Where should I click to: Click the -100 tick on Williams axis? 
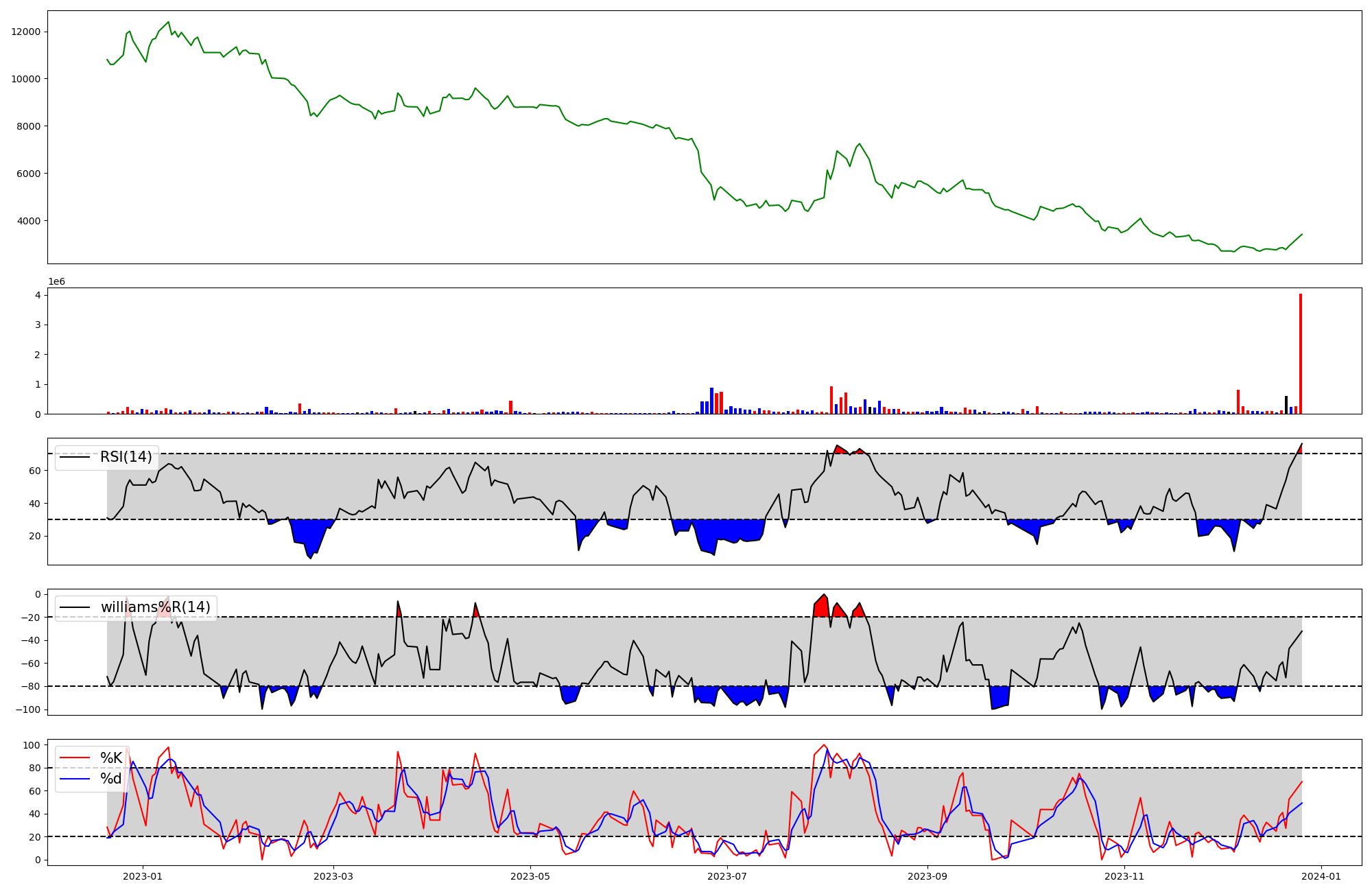click(28, 709)
